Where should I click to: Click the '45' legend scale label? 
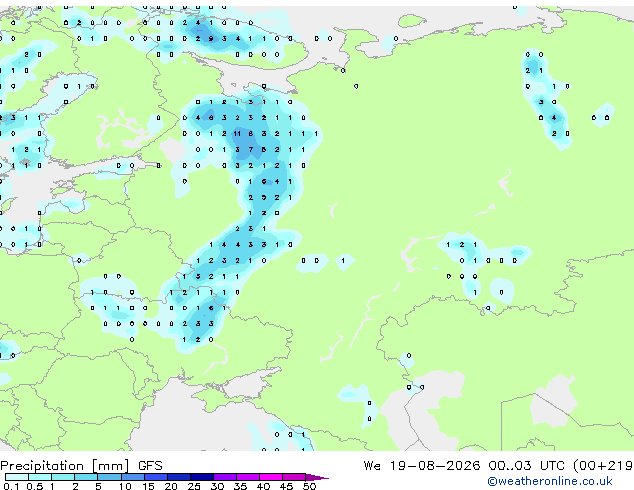pos(286,486)
